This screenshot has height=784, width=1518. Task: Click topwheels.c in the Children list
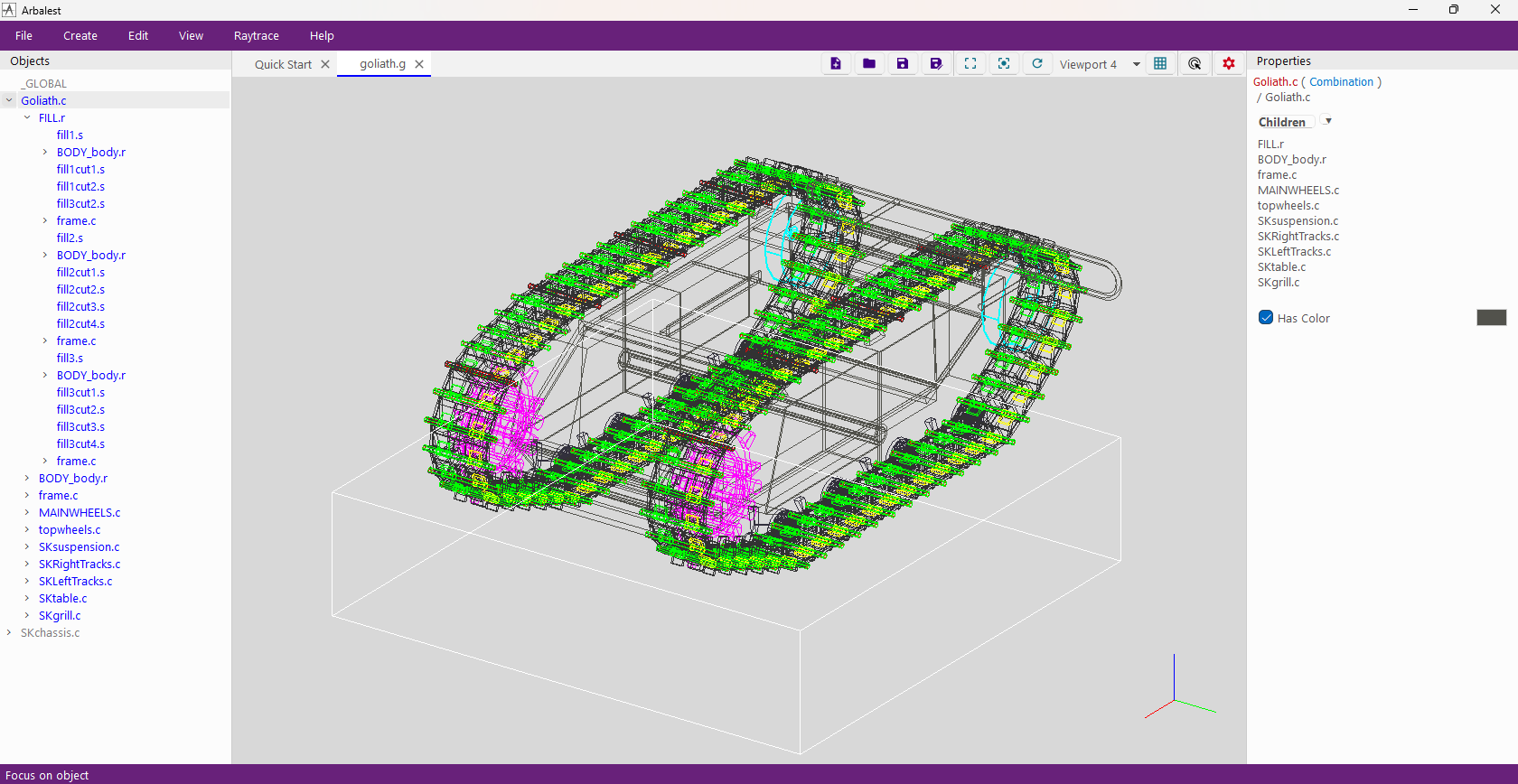(1288, 205)
